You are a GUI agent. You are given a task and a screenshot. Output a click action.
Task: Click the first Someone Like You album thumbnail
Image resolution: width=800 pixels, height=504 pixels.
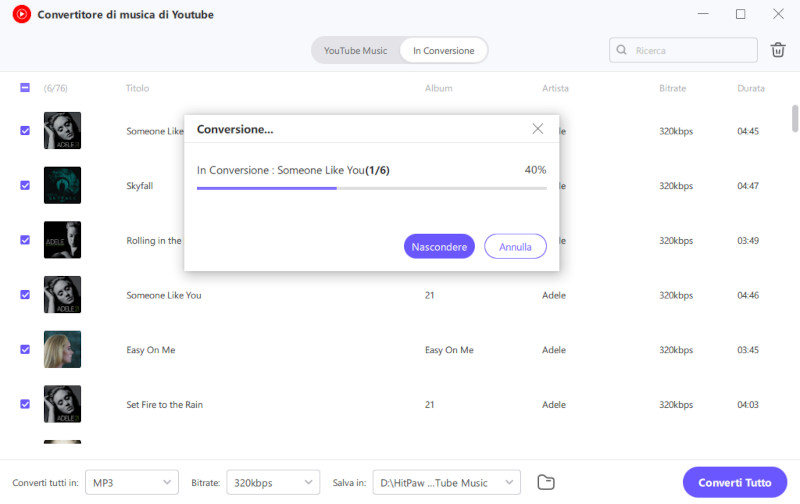62,131
